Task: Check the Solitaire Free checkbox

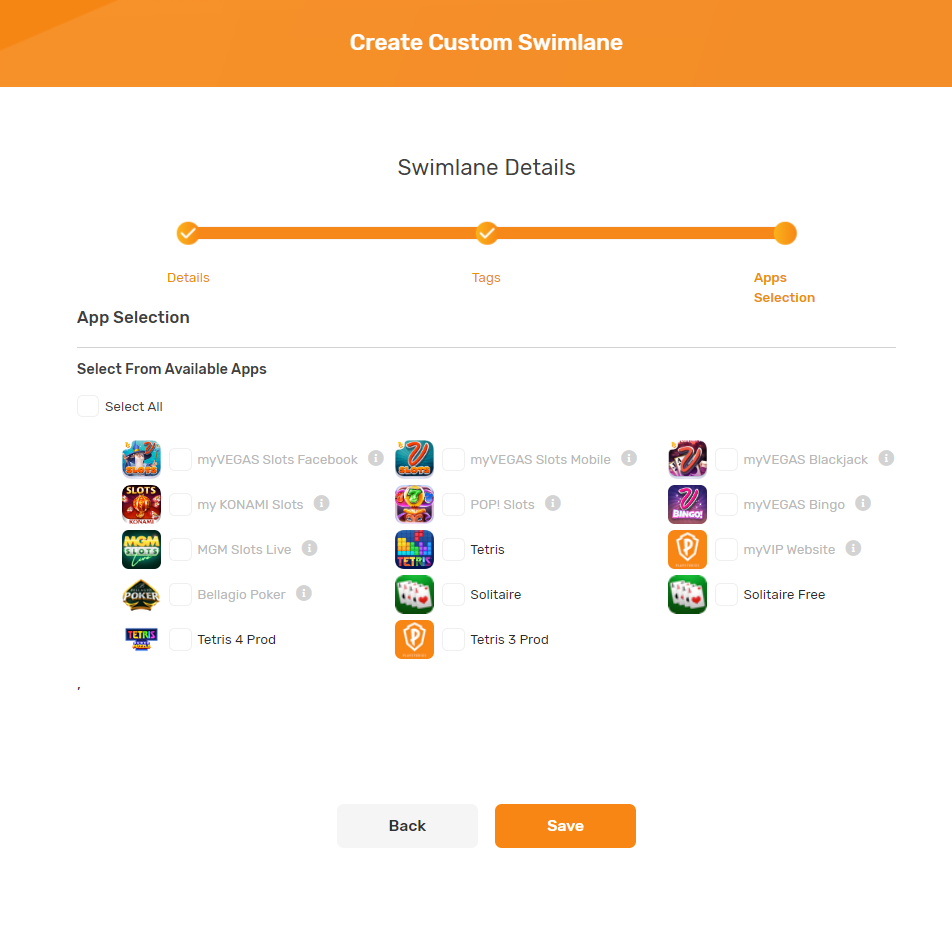Action: click(x=726, y=594)
